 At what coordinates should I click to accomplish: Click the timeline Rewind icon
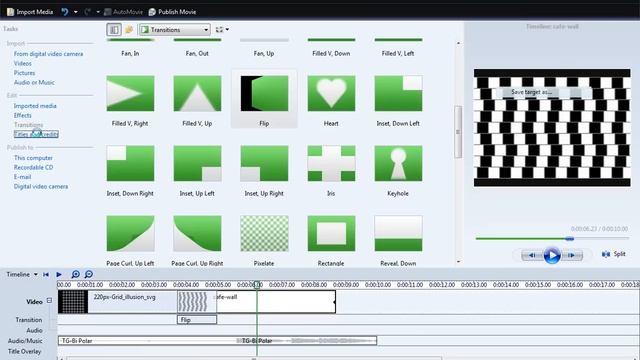(46, 274)
